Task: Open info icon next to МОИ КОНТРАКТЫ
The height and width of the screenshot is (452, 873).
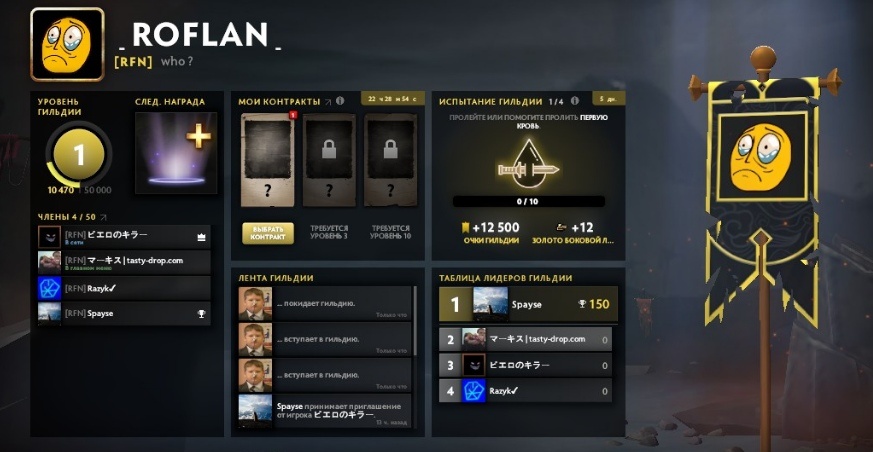Action: pos(340,101)
